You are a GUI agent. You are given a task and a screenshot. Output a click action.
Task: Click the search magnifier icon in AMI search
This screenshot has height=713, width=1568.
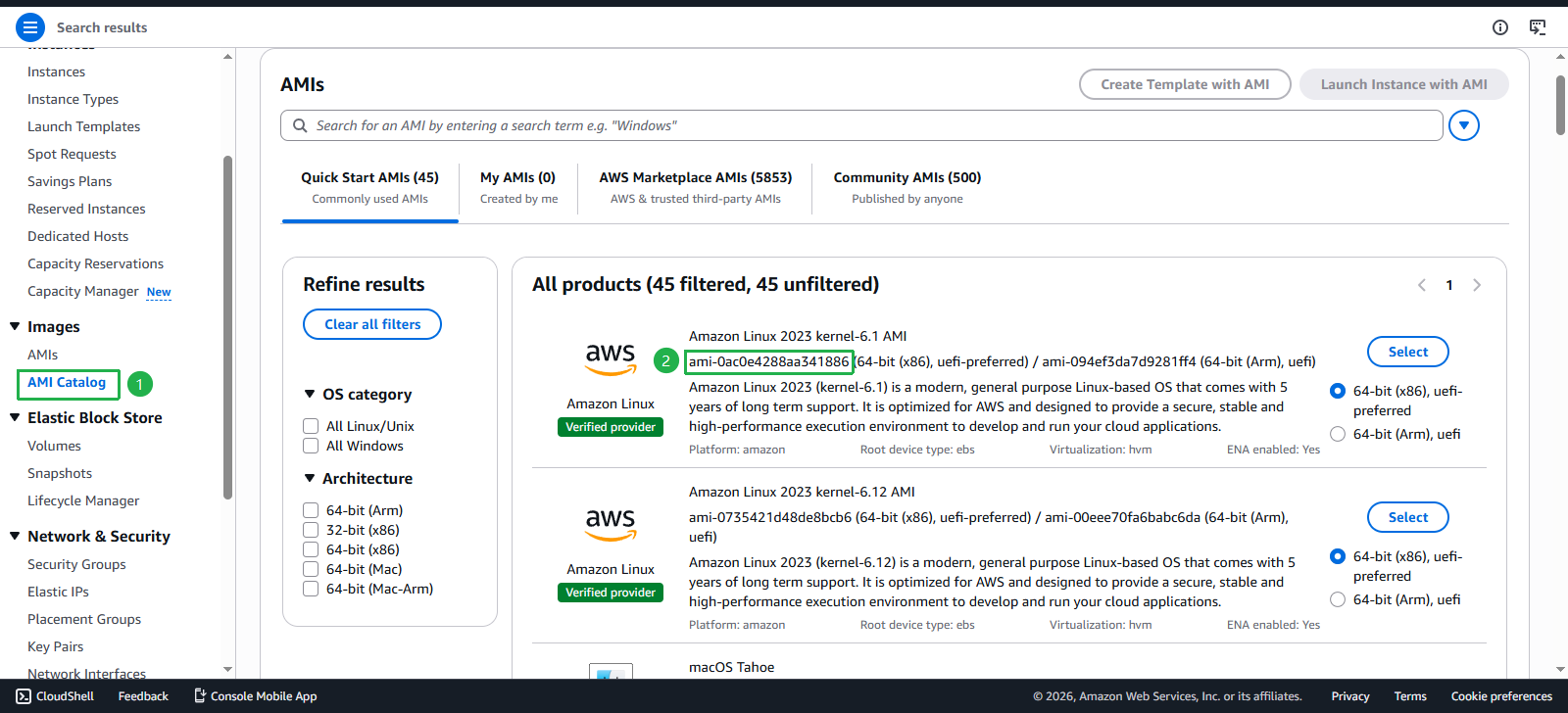(x=300, y=125)
